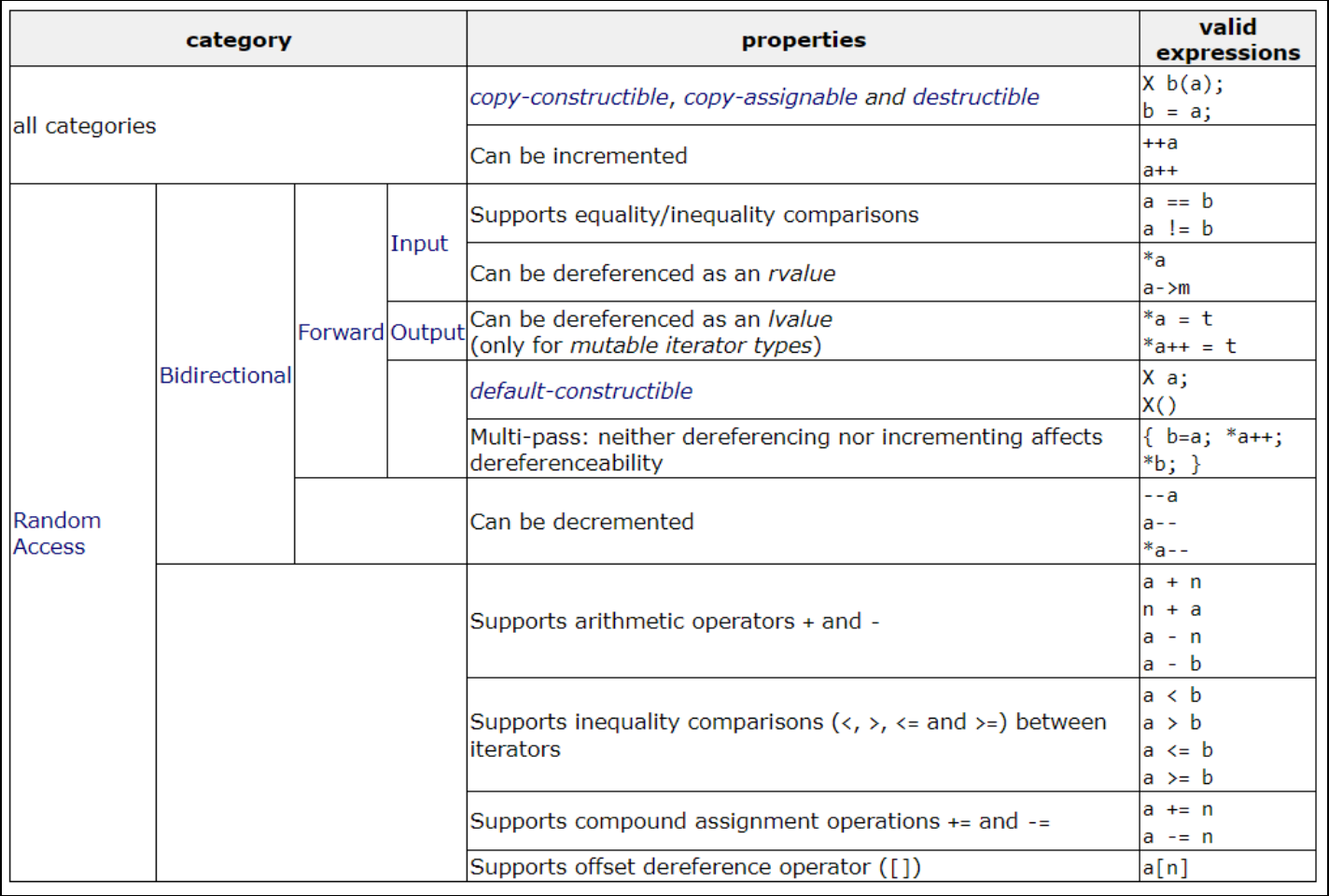
Task: Click the 'Can be incremented' text
Action: coord(578,156)
